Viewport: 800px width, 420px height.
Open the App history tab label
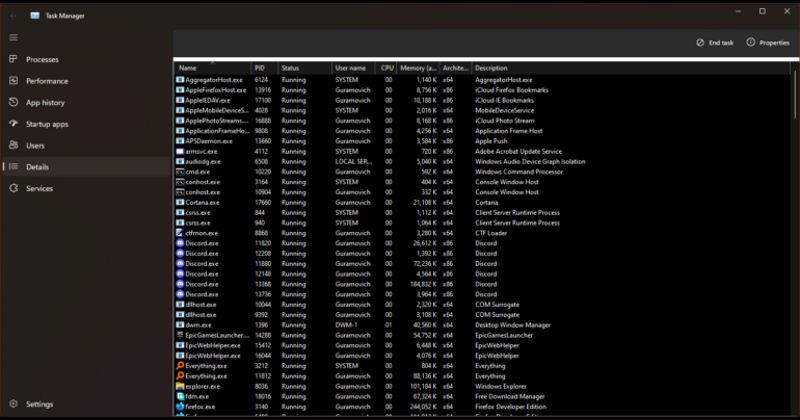pyautogui.click(x=45, y=102)
